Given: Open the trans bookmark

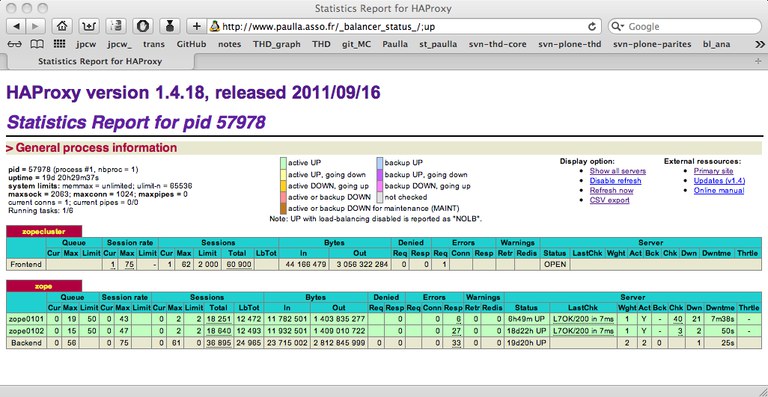Looking at the screenshot, I should pos(154,44).
